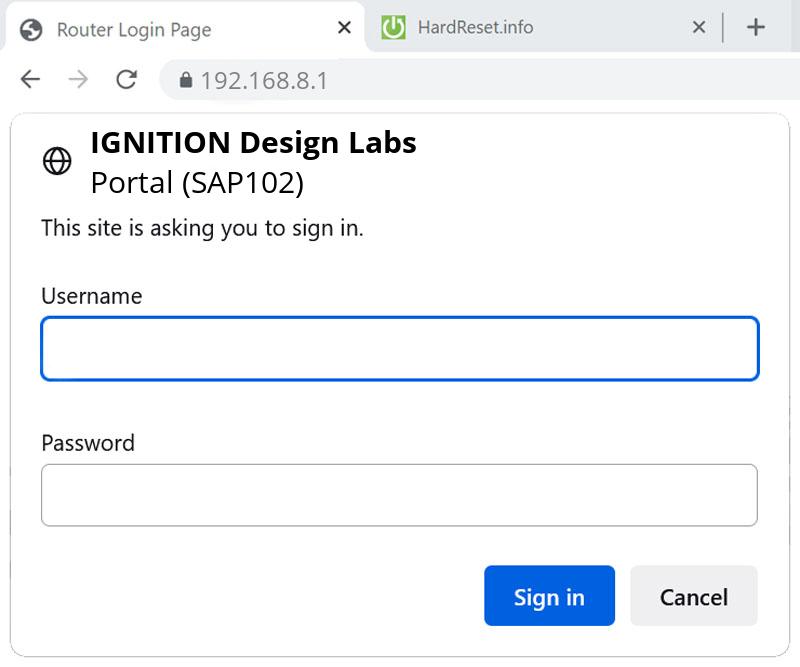Click inside the Password input field
This screenshot has width=800, height=667.
pyautogui.click(x=400, y=495)
